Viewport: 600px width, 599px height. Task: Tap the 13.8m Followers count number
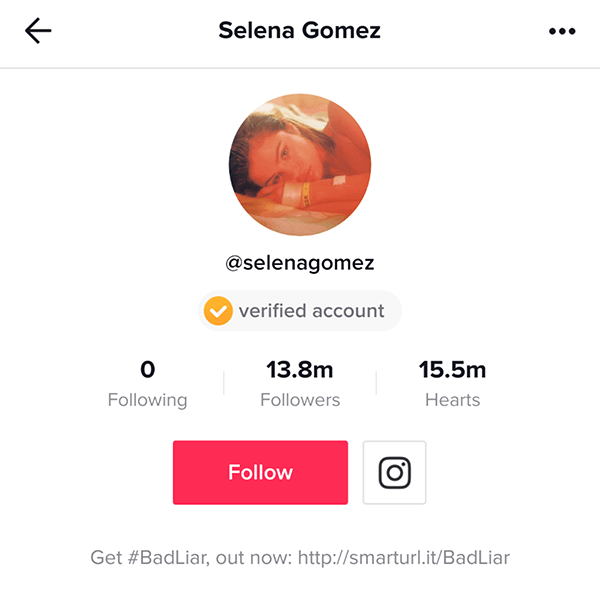point(300,370)
